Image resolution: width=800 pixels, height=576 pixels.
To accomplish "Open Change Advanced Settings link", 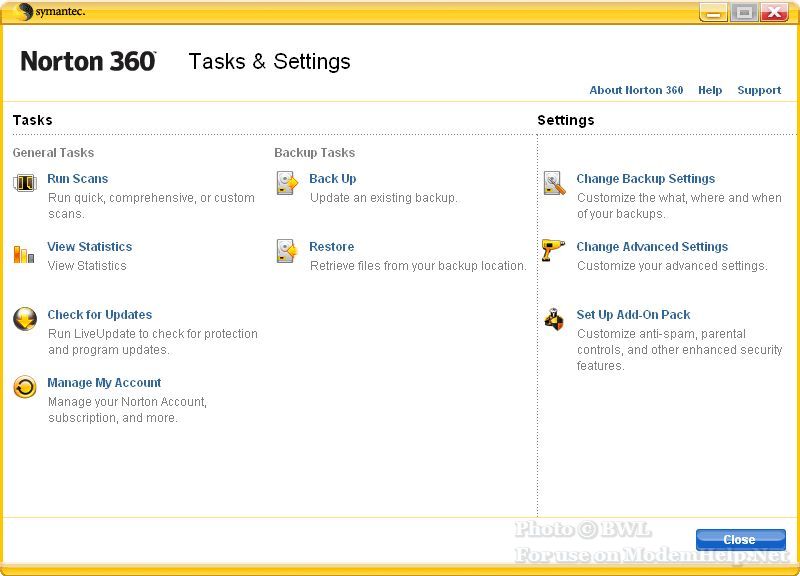I will tap(652, 246).
